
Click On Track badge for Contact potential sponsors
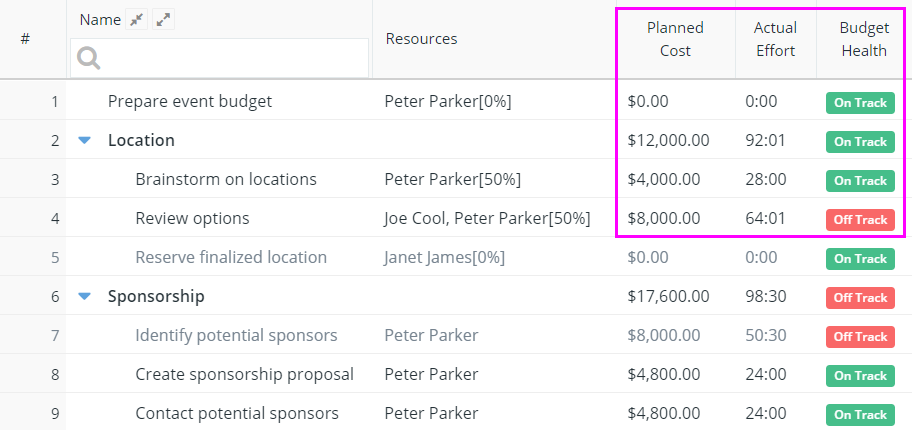860,415
